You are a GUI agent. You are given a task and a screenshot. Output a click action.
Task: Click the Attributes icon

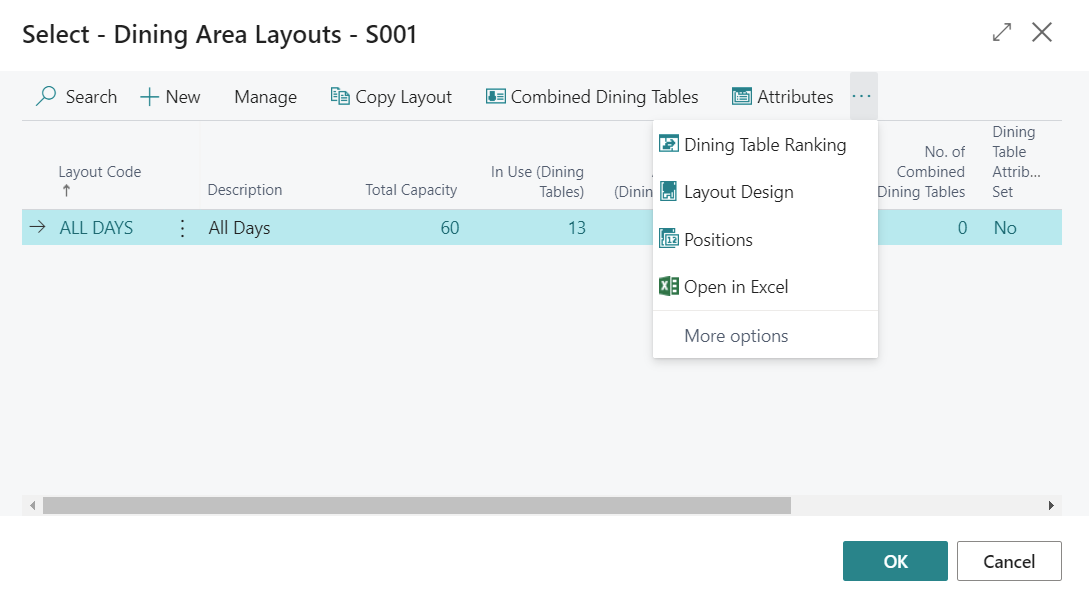tap(742, 97)
